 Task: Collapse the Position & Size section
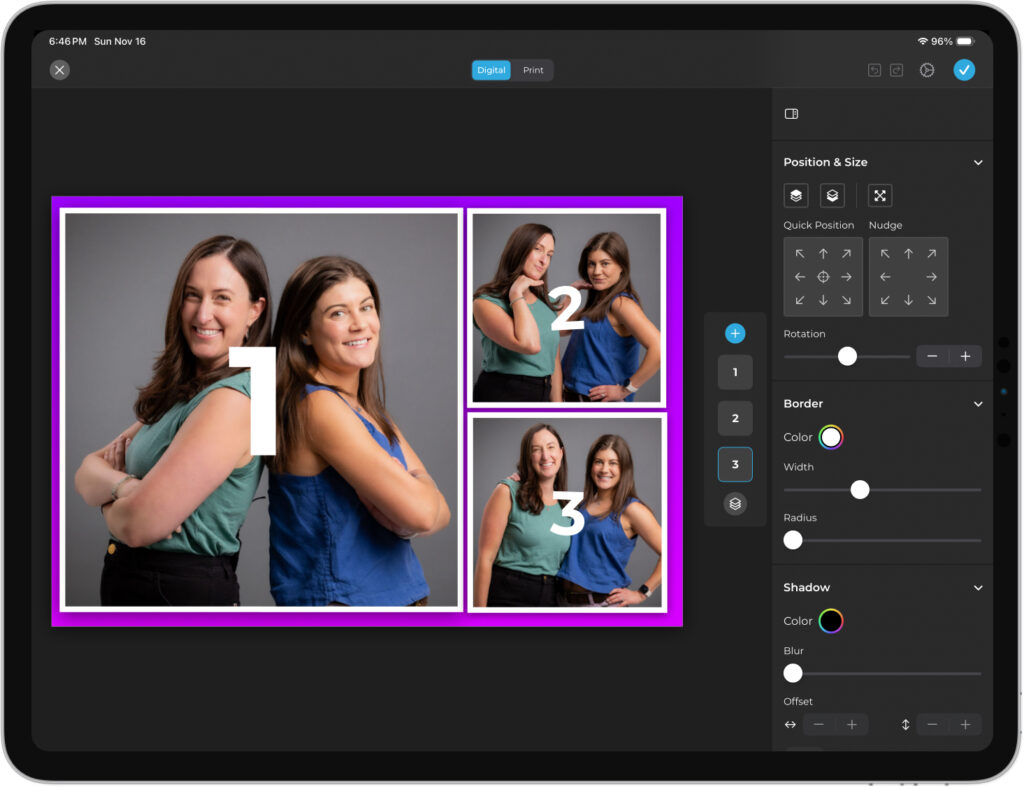click(x=978, y=162)
